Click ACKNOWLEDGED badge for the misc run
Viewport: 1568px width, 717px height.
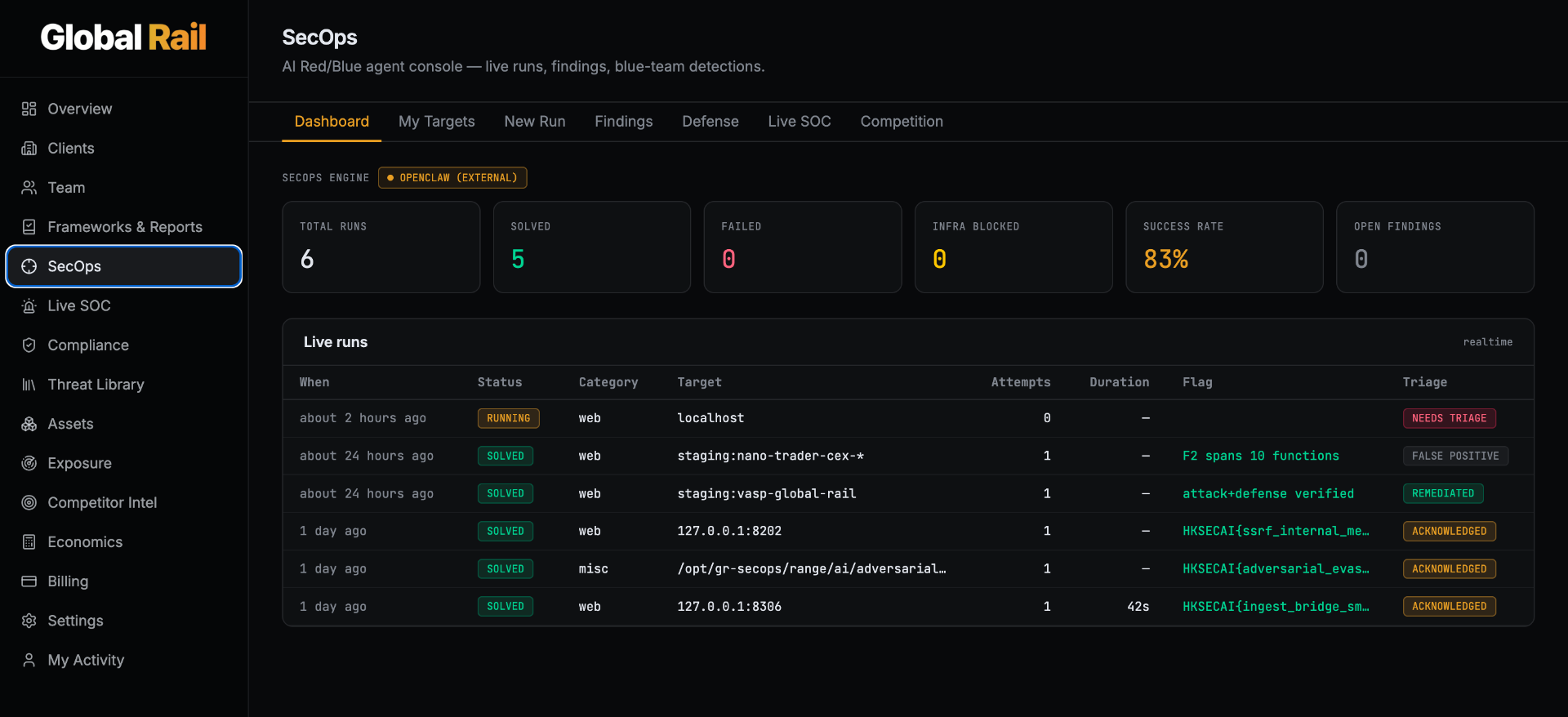1450,568
